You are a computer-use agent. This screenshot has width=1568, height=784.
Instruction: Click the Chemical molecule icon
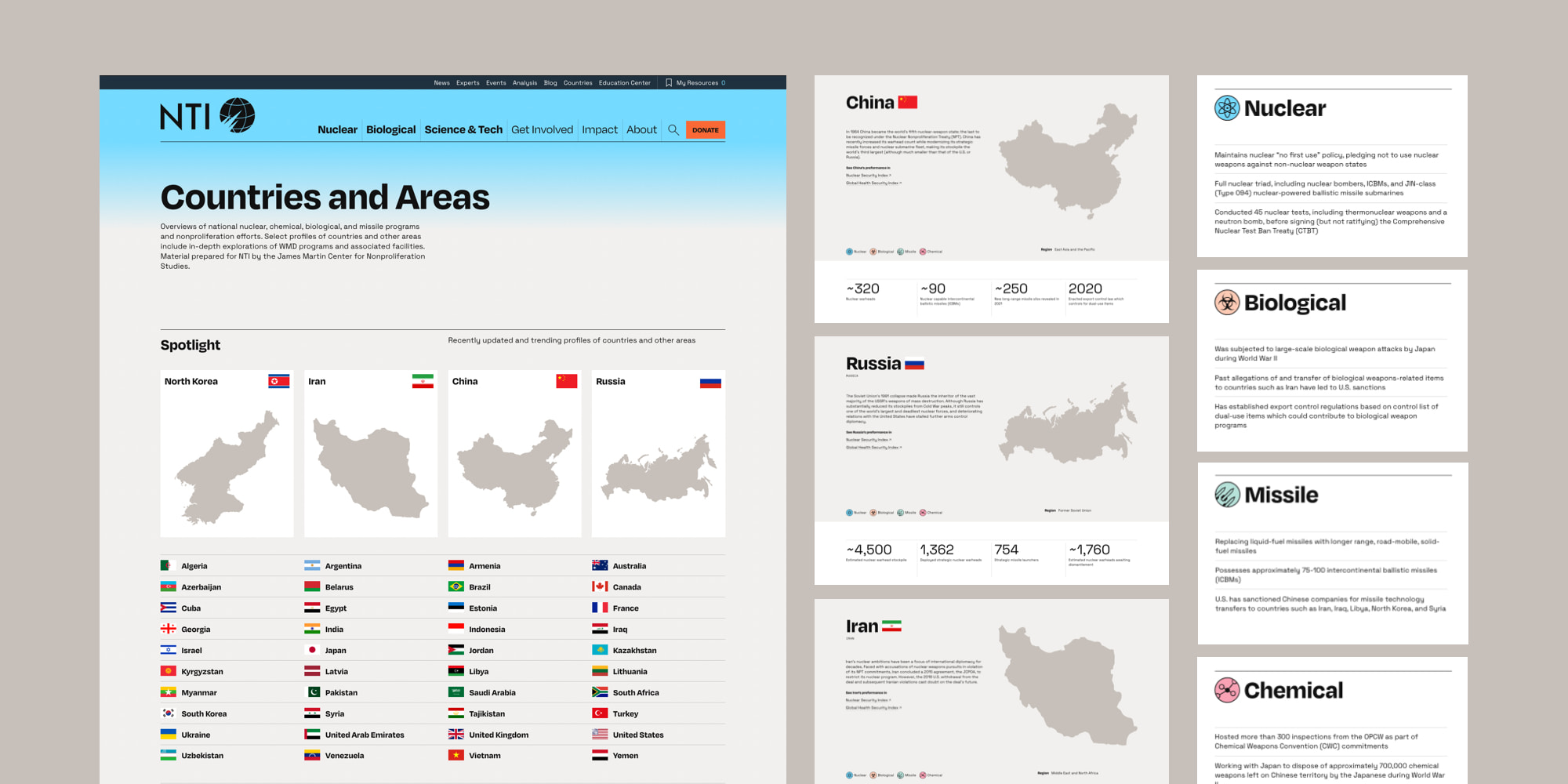pos(1227,690)
